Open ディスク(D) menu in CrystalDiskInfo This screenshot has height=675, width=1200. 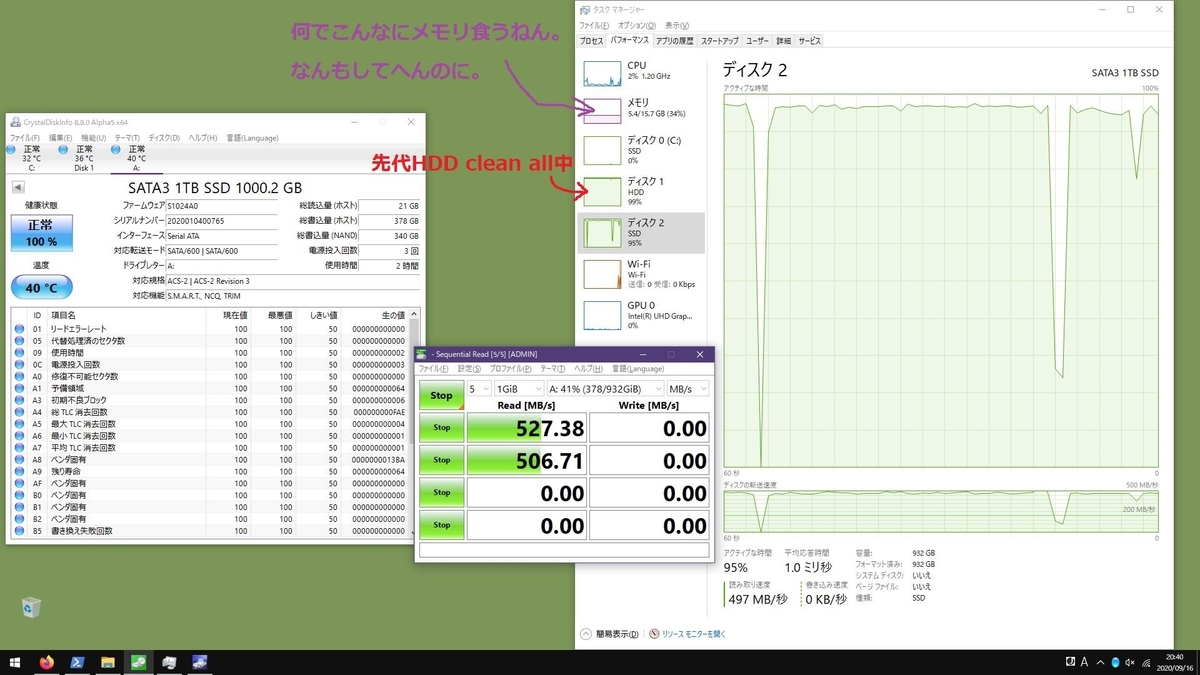click(164, 137)
